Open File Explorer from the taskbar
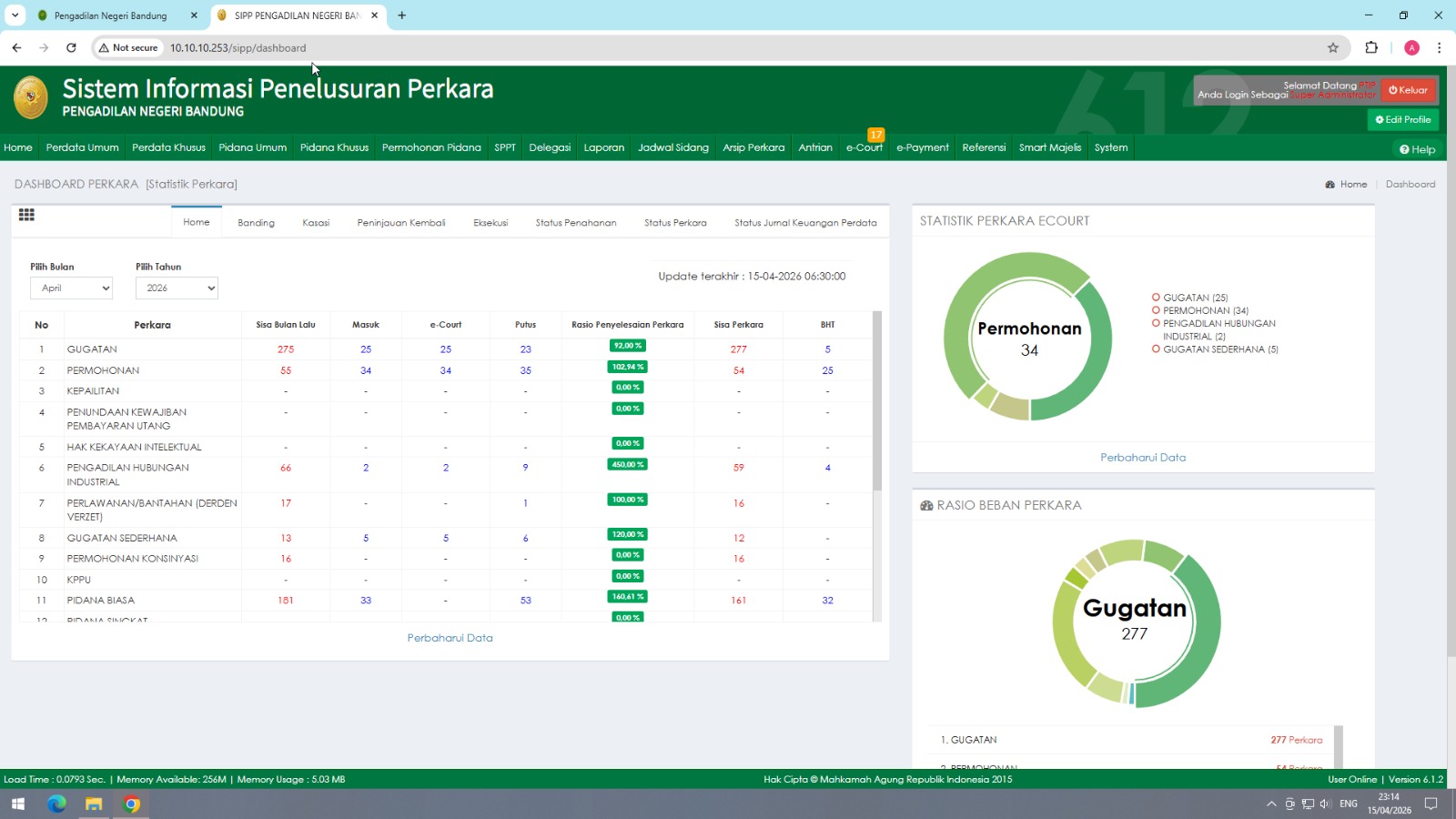The image size is (1456, 819). [x=94, y=804]
